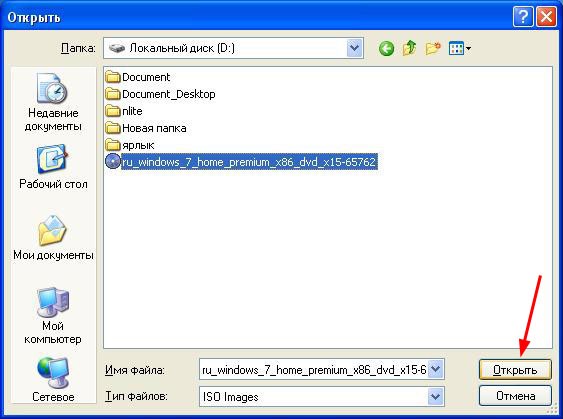The width and height of the screenshot is (563, 419).
Task: Open Мои документы location
Action: (x=53, y=238)
